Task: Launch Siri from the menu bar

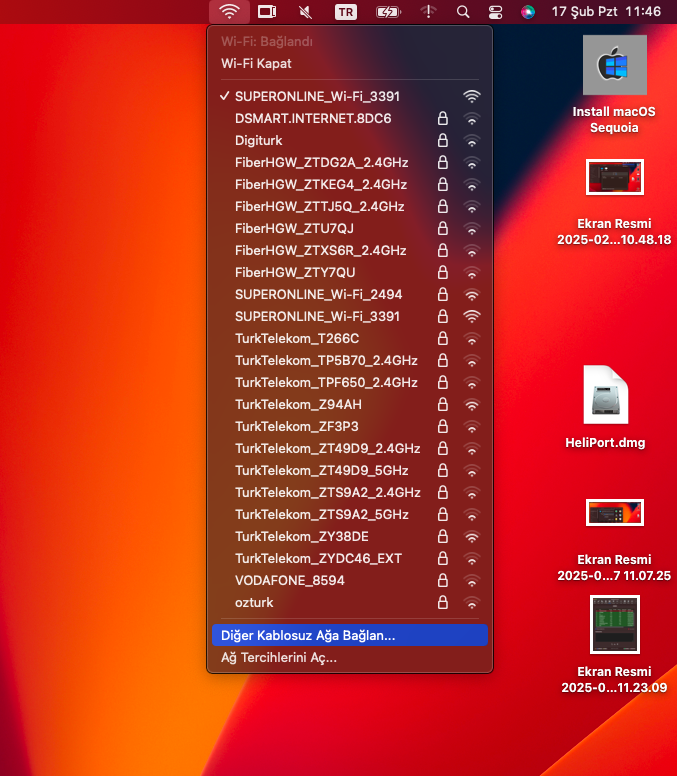Action: pyautogui.click(x=528, y=12)
